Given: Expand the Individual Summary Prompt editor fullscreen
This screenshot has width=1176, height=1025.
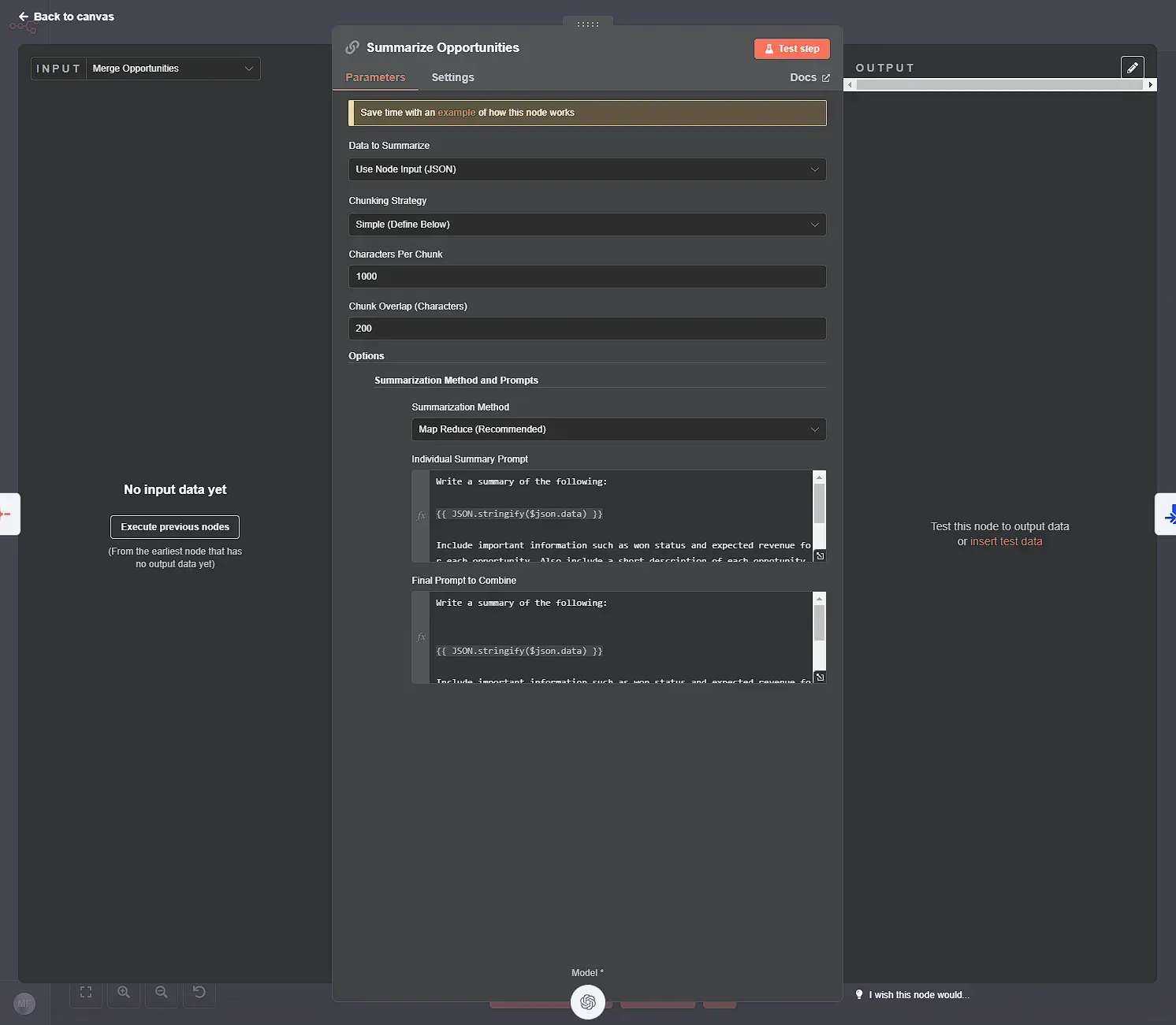Looking at the screenshot, I should point(820,555).
